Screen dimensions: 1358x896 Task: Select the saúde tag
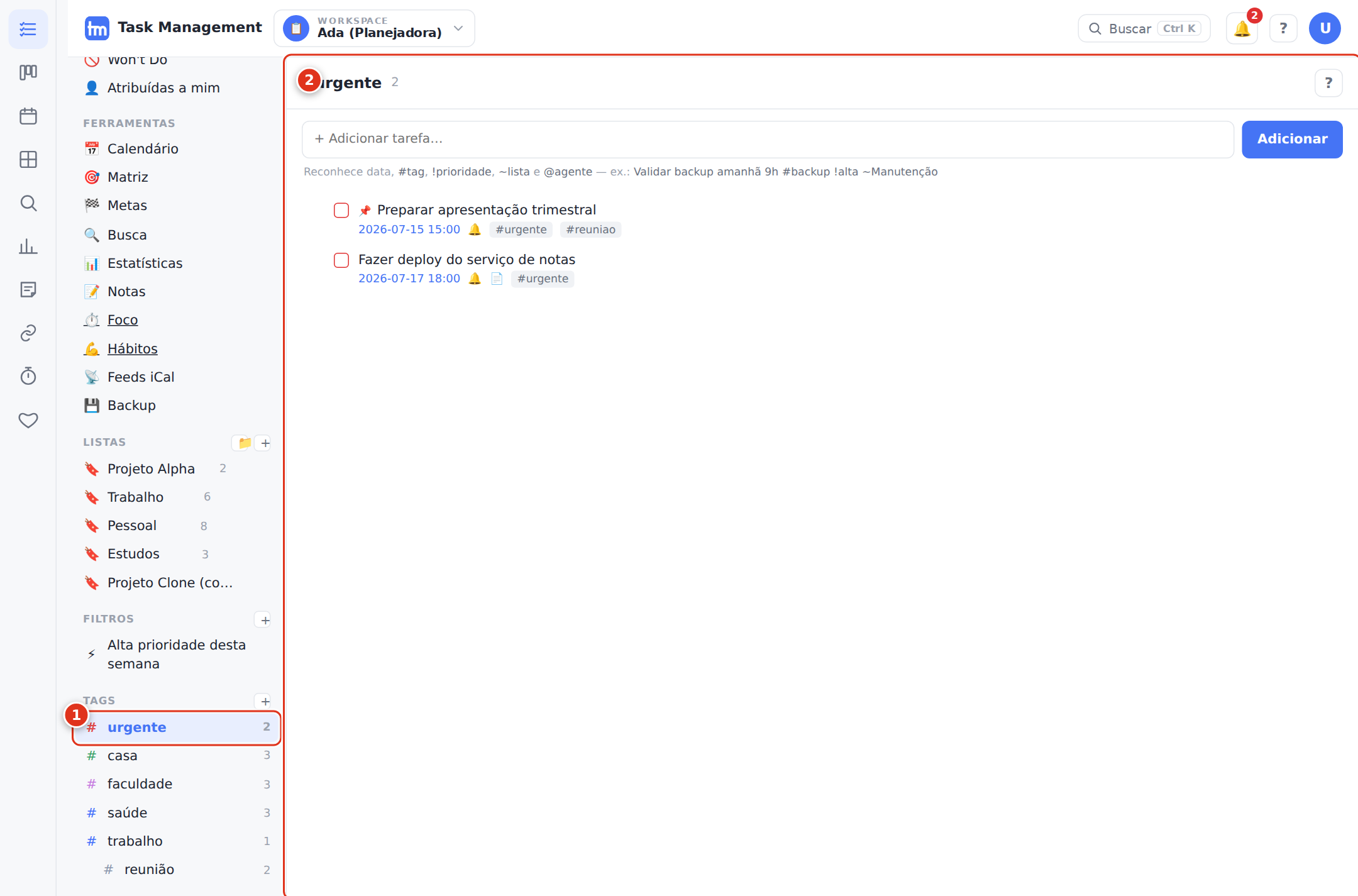176,813
